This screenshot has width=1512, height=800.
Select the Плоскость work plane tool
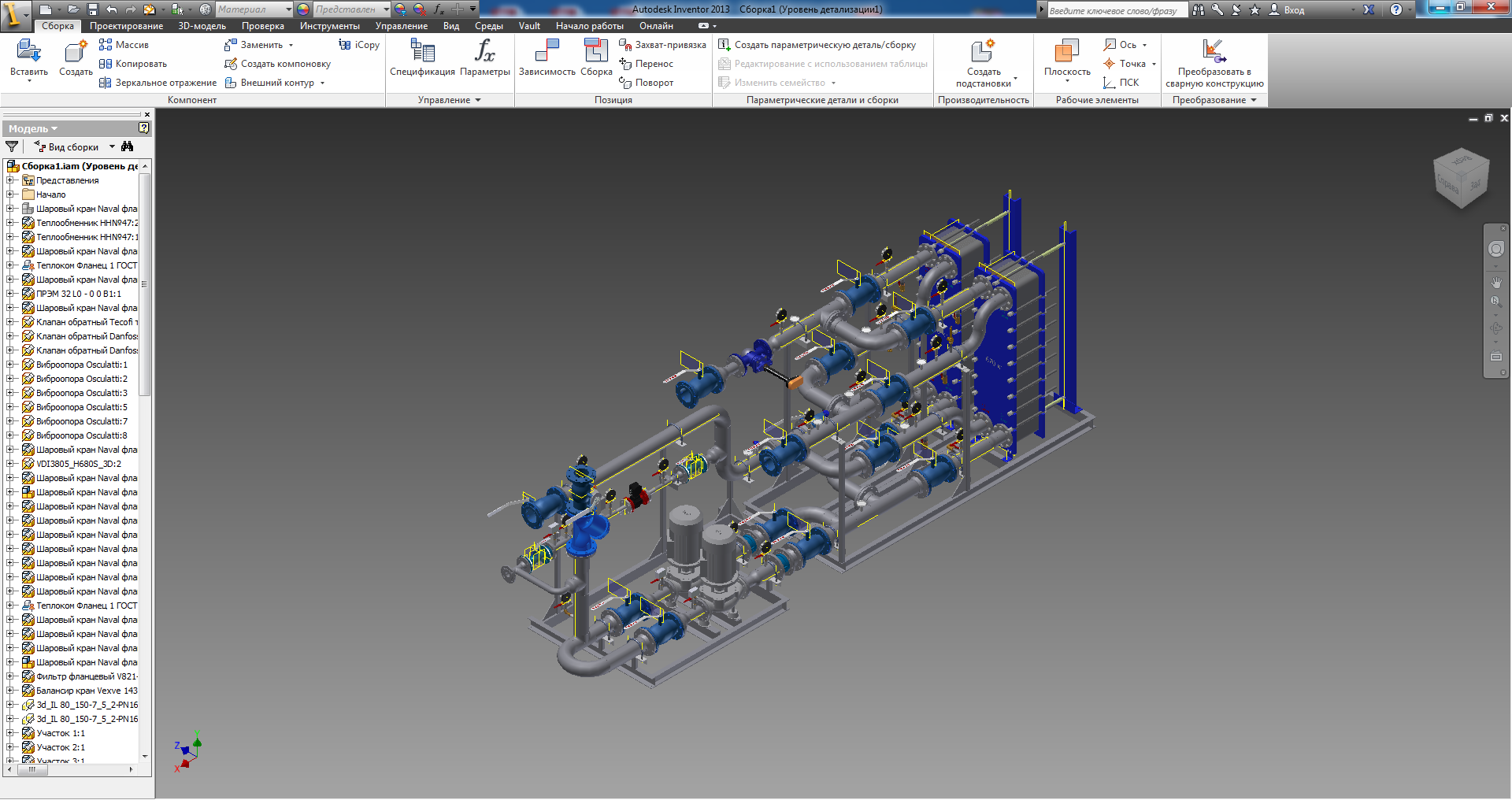click(1067, 52)
